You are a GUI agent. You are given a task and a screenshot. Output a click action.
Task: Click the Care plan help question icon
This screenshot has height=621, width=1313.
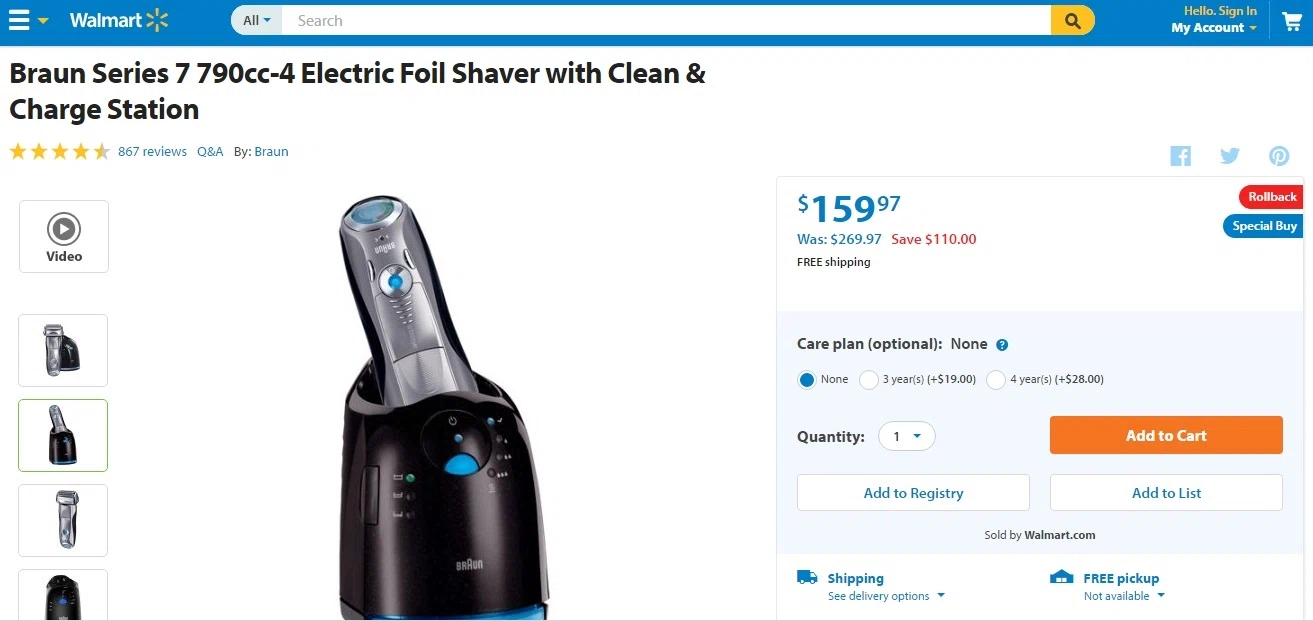click(1002, 345)
